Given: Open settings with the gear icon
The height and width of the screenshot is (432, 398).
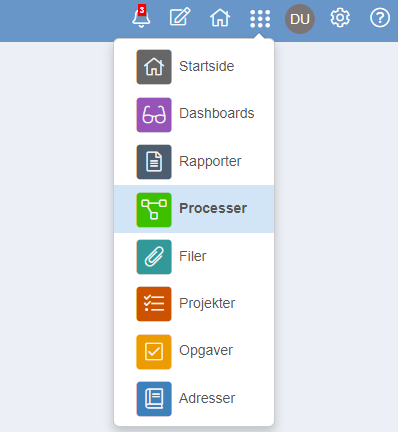Looking at the screenshot, I should pyautogui.click(x=340, y=18).
